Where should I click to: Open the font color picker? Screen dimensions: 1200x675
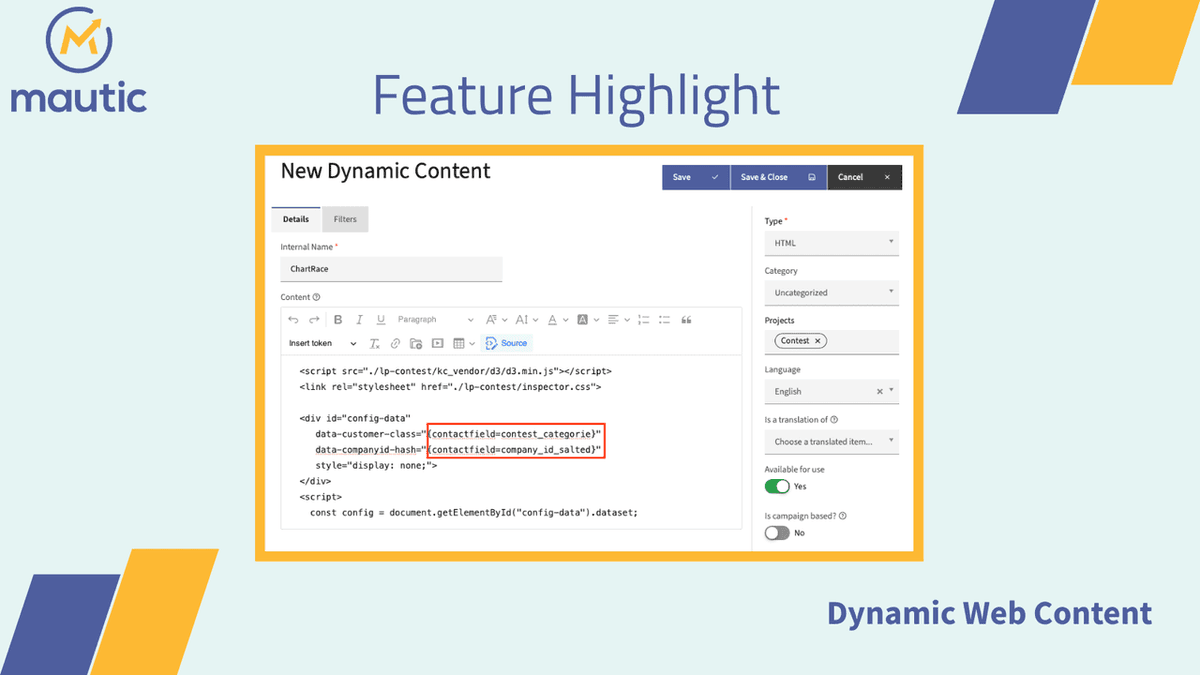click(557, 320)
